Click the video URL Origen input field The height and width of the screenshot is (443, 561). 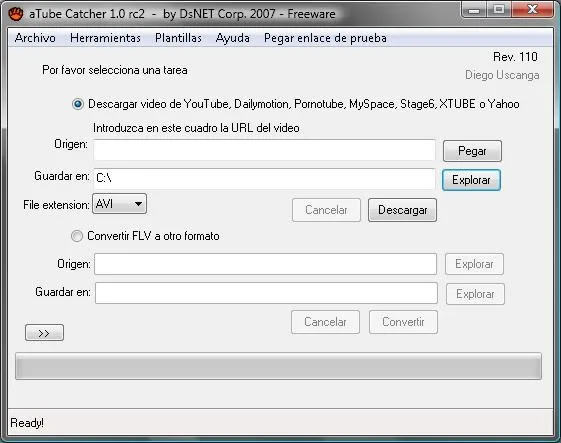(265, 150)
